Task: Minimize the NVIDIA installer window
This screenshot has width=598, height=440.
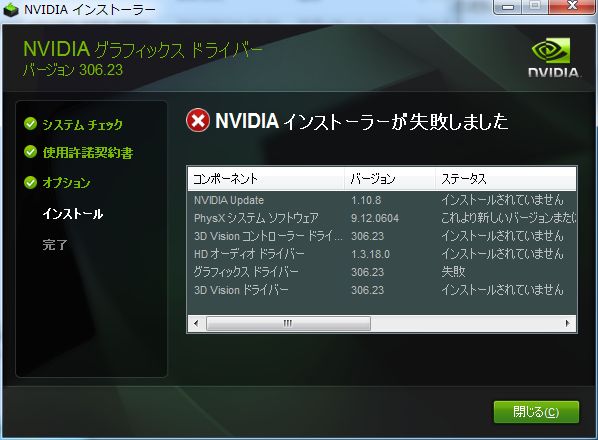Action: click(508, 6)
